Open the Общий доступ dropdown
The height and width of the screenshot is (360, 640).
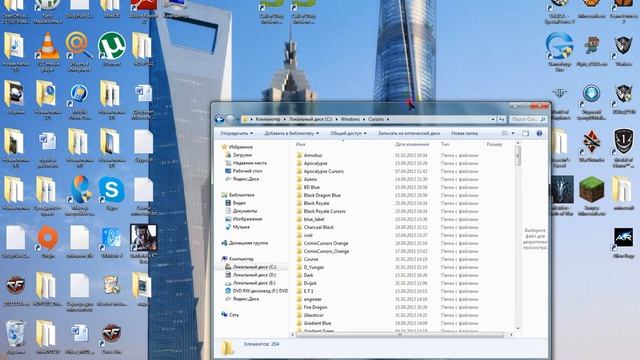pyautogui.click(x=348, y=133)
